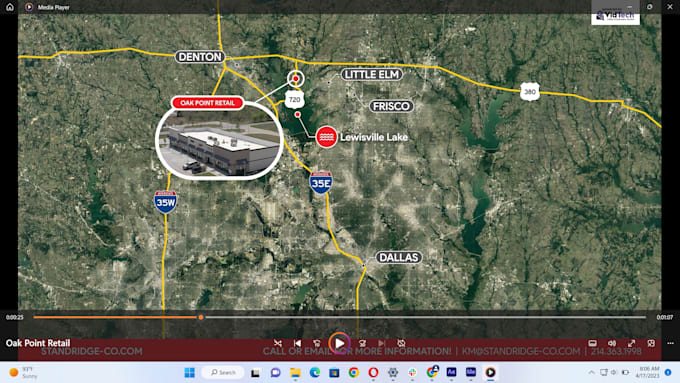The width and height of the screenshot is (680, 383).
Task: Click the Media Player app icon in the title bar
Action: (29, 7)
